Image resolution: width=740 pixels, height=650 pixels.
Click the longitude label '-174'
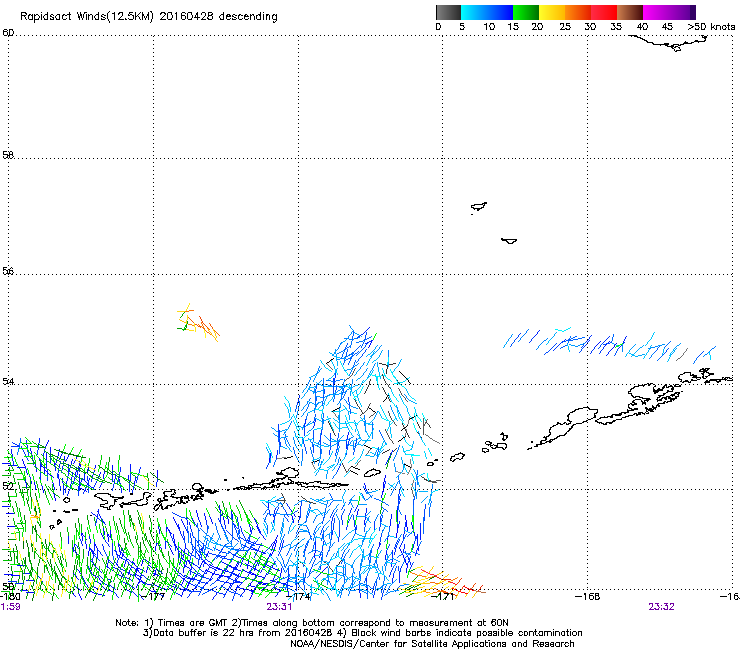point(299,597)
